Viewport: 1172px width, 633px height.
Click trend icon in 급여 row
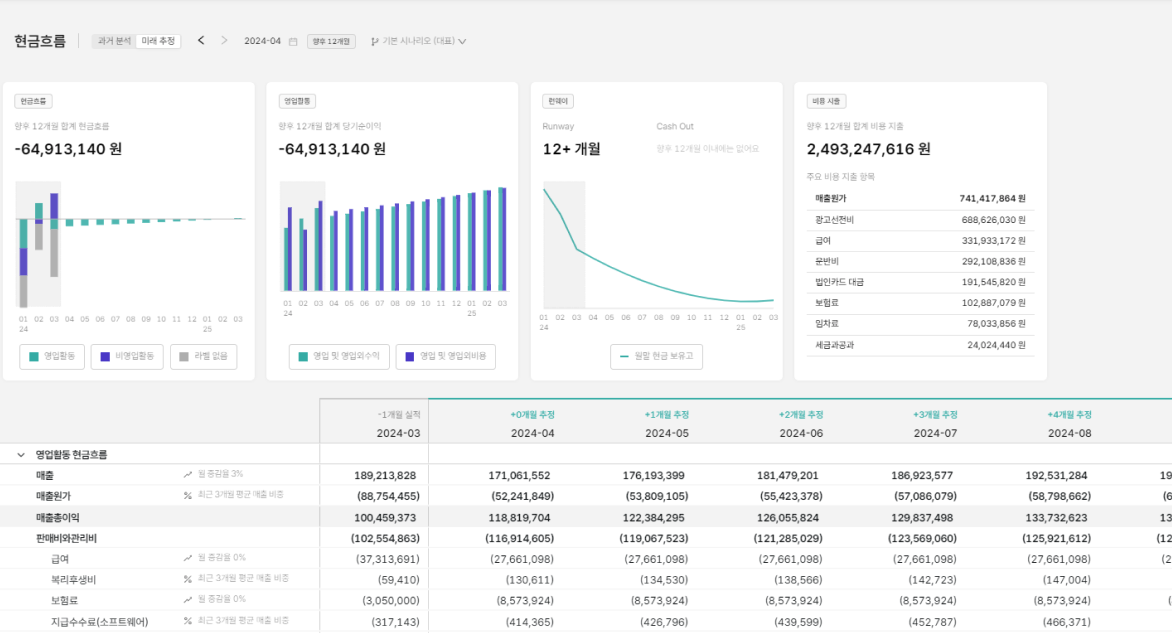pyautogui.click(x=188, y=558)
